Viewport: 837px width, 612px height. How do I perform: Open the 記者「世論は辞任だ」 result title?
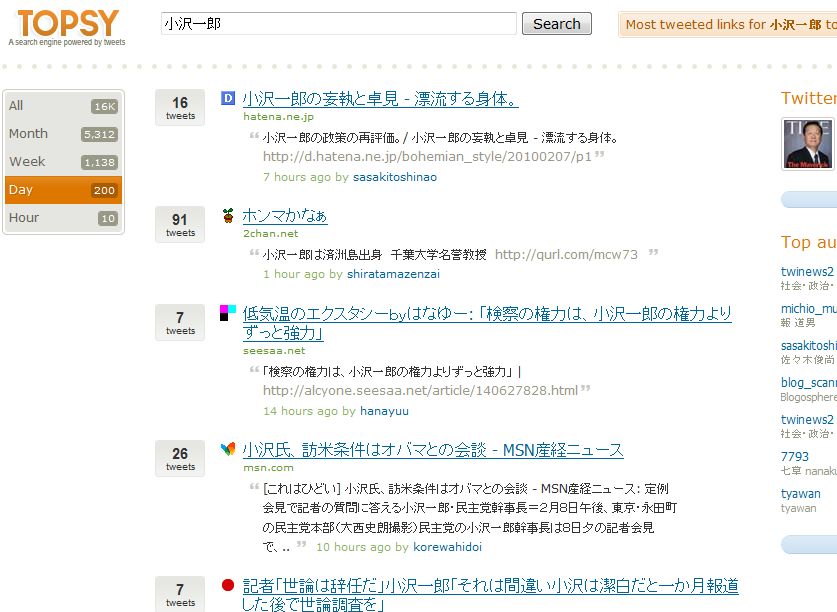click(x=491, y=594)
